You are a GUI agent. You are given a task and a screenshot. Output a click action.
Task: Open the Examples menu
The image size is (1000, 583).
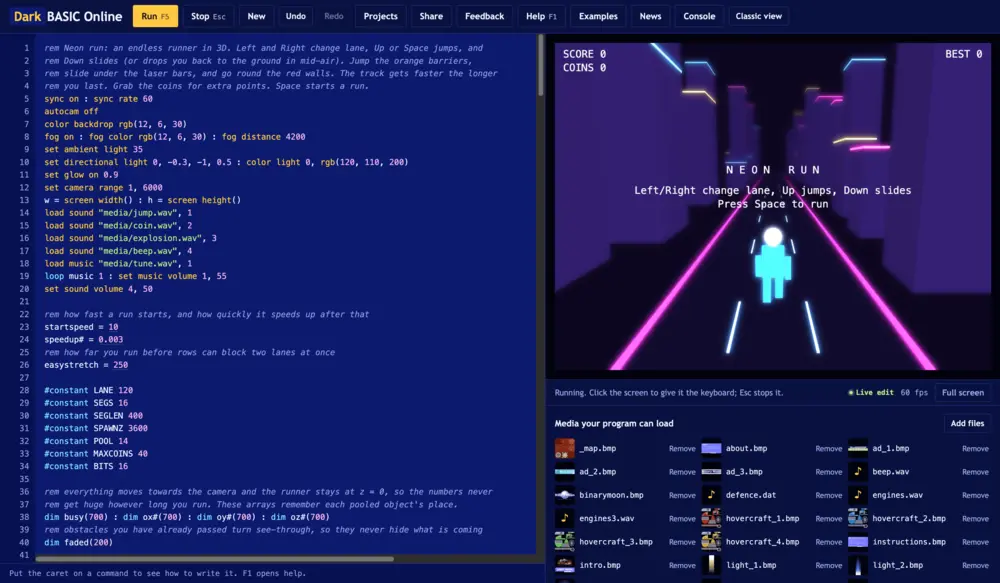point(598,16)
